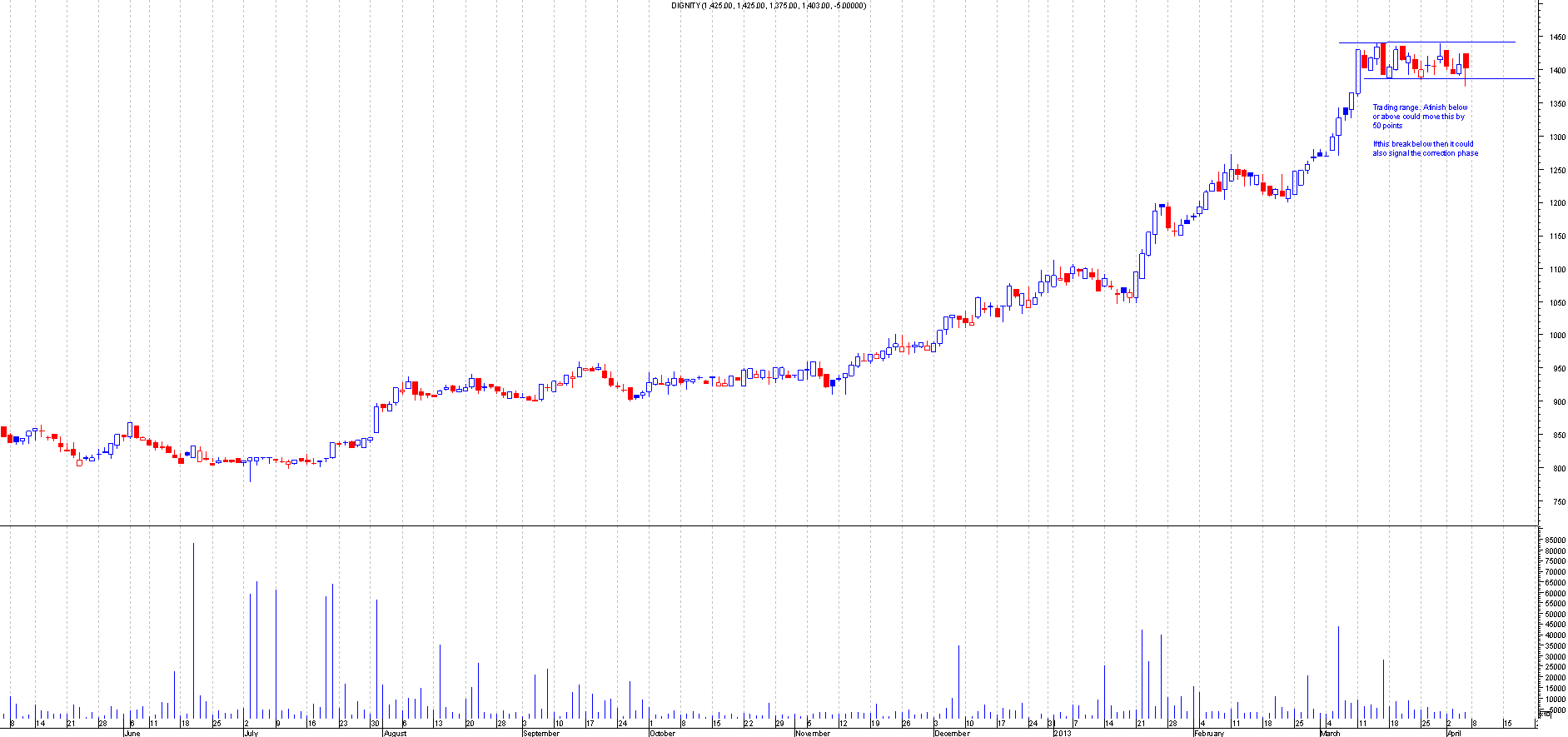Screen dimensions: 1568x737
Task: Click the December label on date axis
Action: pos(952,734)
